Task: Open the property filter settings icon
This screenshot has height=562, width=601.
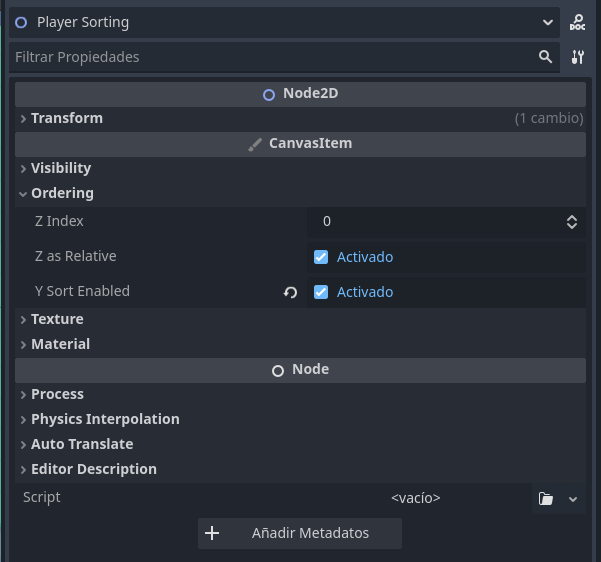Action: point(577,57)
